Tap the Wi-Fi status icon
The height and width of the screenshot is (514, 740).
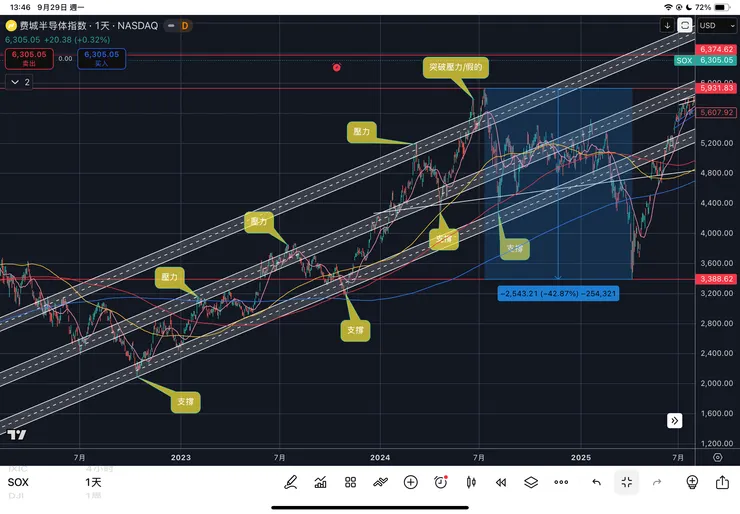click(668, 7)
